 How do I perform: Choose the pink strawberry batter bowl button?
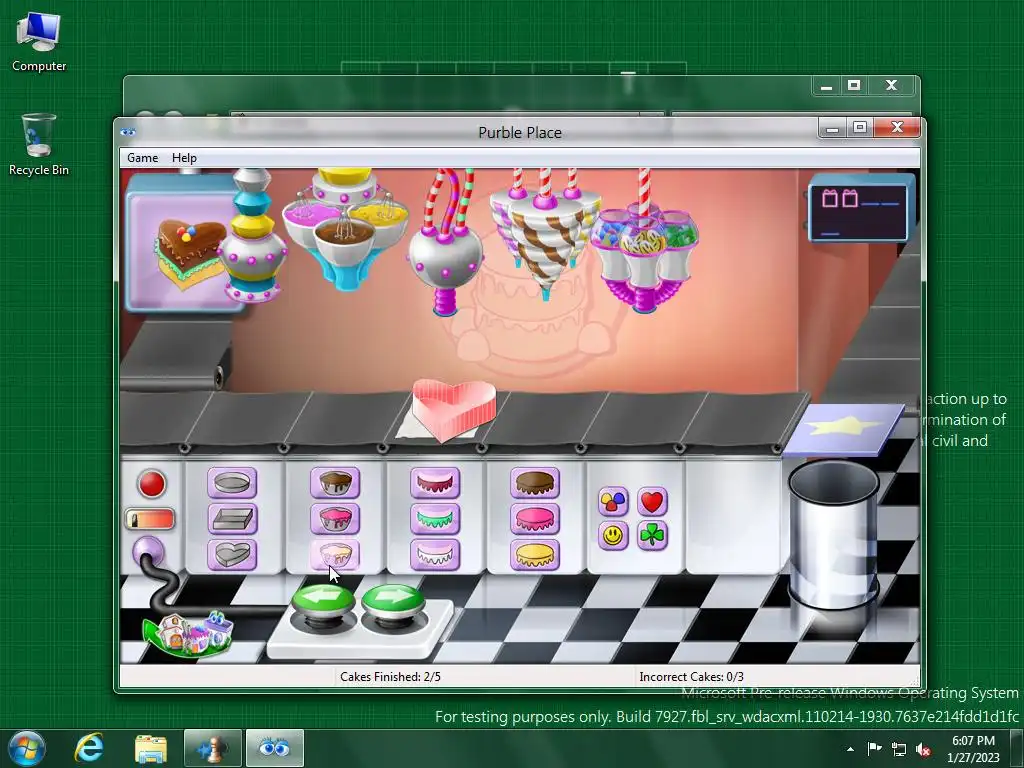click(335, 519)
